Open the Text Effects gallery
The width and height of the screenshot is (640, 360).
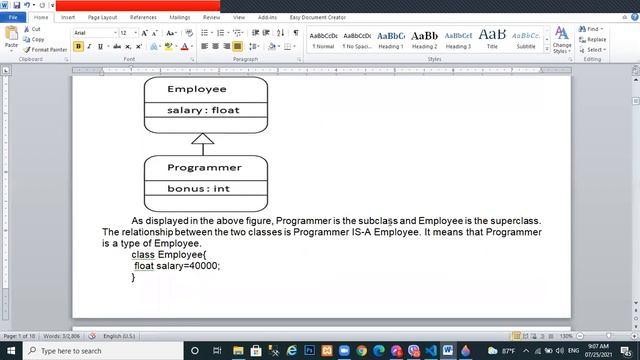[x=154, y=47]
